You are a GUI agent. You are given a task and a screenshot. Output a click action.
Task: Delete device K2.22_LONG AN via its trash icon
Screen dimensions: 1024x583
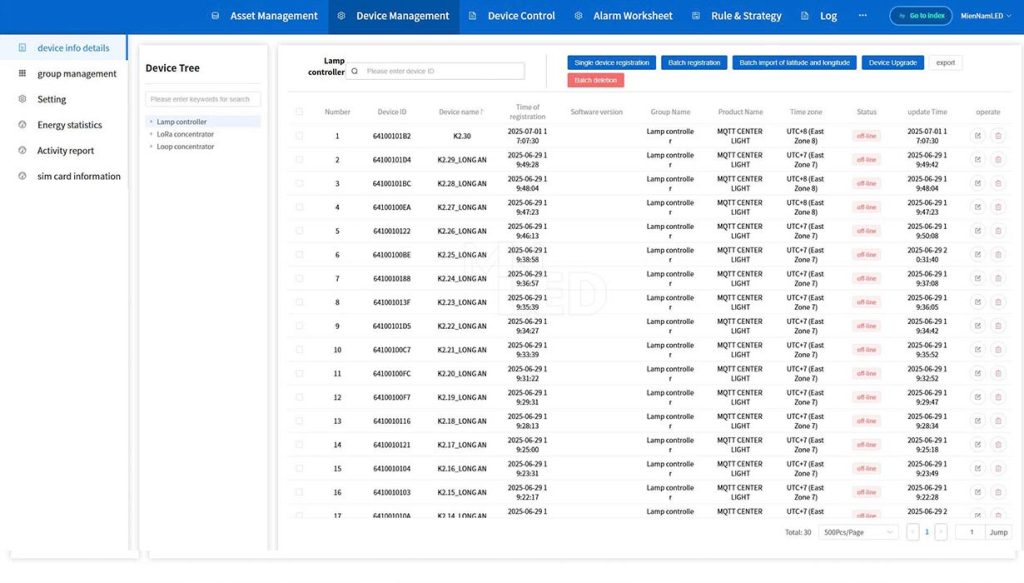[x=998, y=326]
